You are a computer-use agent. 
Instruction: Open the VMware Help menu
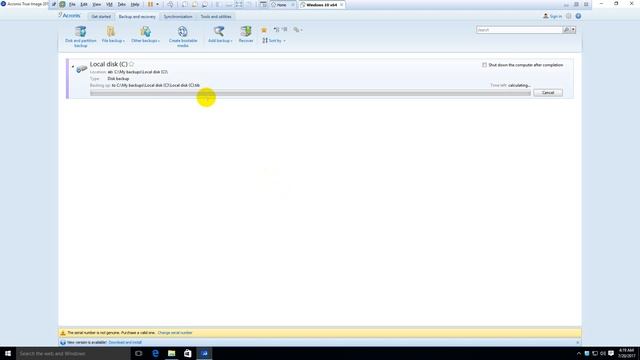pyautogui.click(x=135, y=4)
